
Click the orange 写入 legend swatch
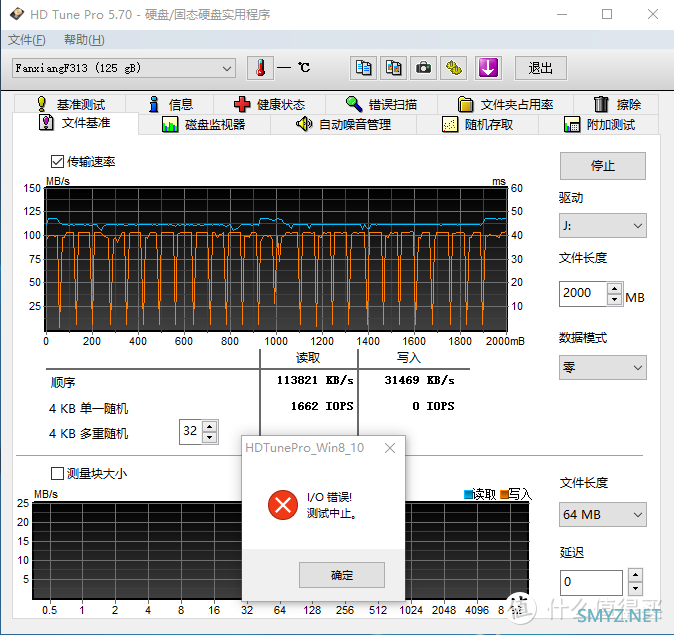pyautogui.click(x=504, y=494)
